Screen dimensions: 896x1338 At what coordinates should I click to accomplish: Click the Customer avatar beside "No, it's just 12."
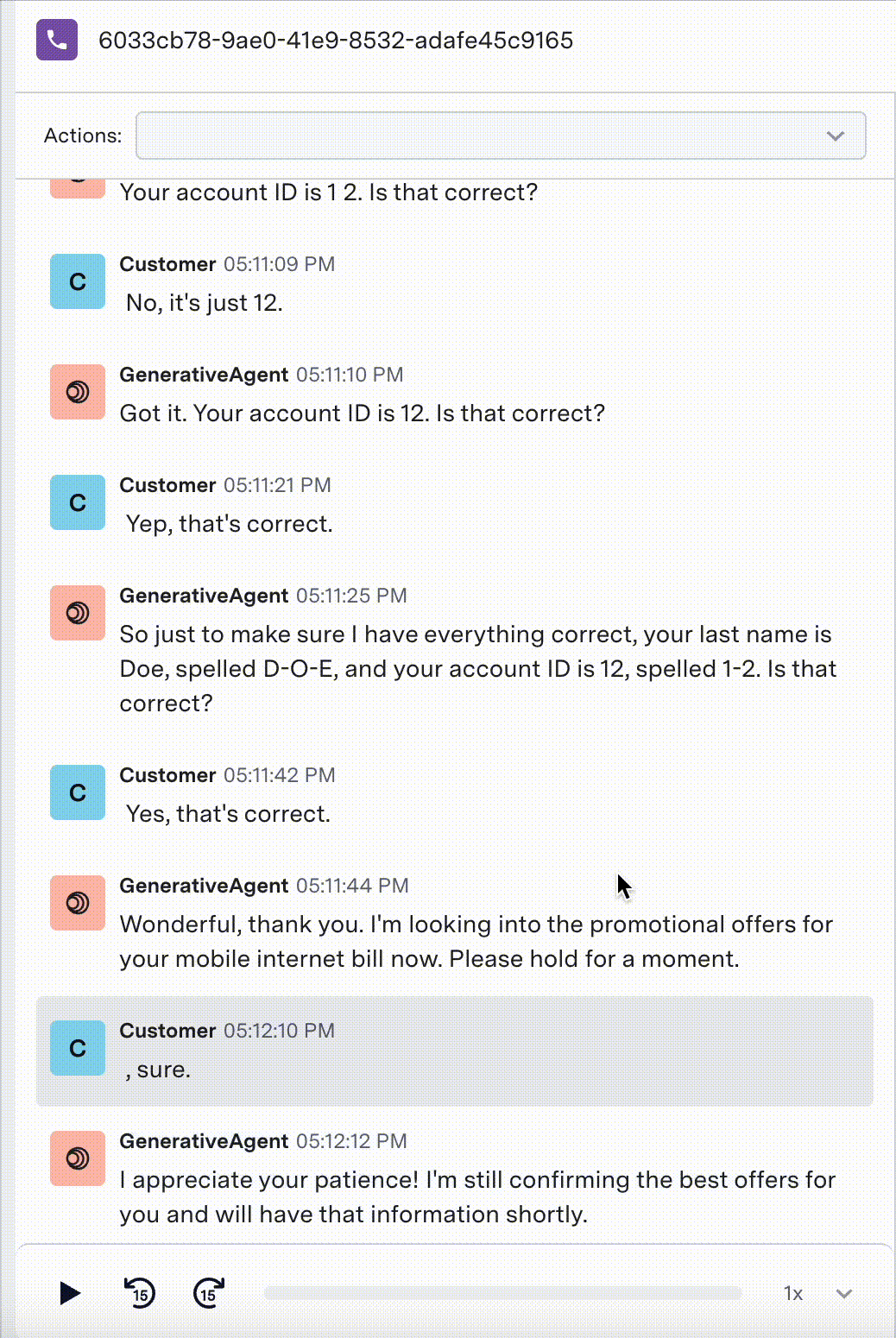77,281
